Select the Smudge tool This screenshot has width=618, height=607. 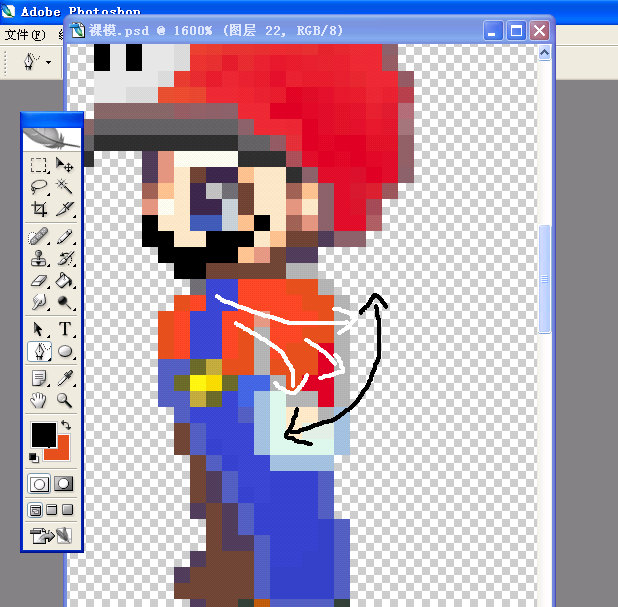point(39,302)
